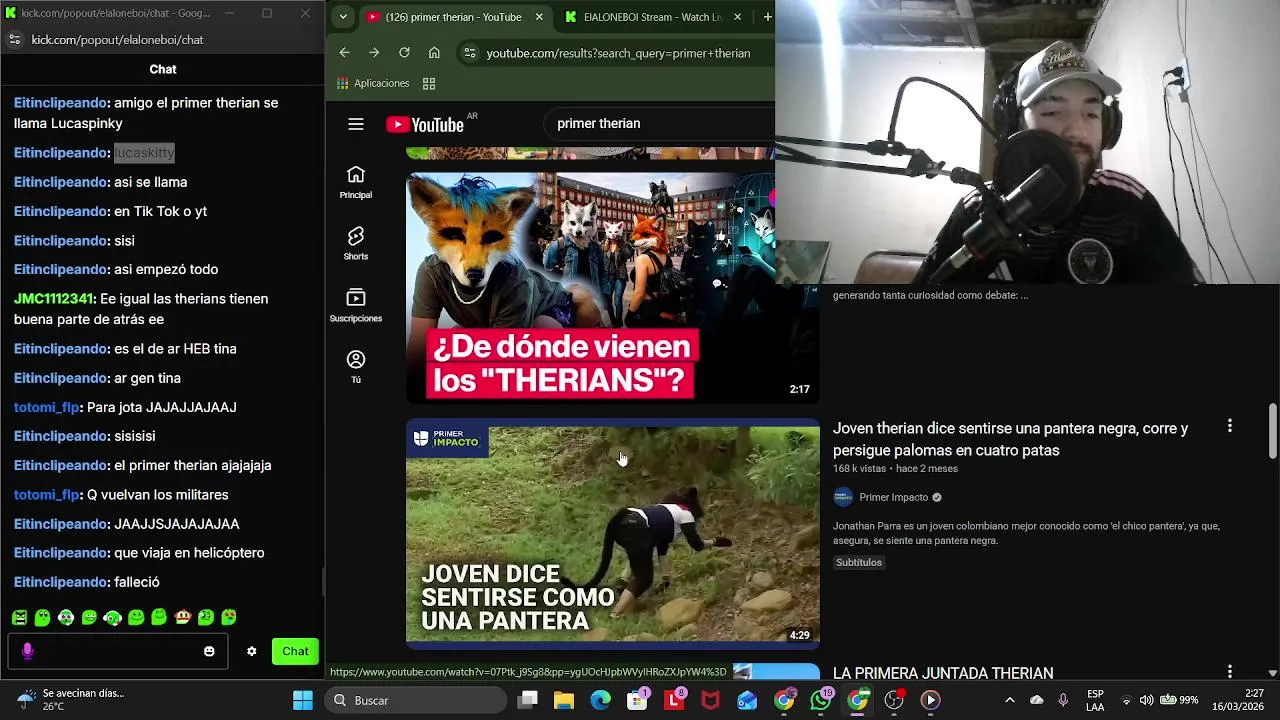Open the Joven therian dice sentirse video title

coord(1010,439)
